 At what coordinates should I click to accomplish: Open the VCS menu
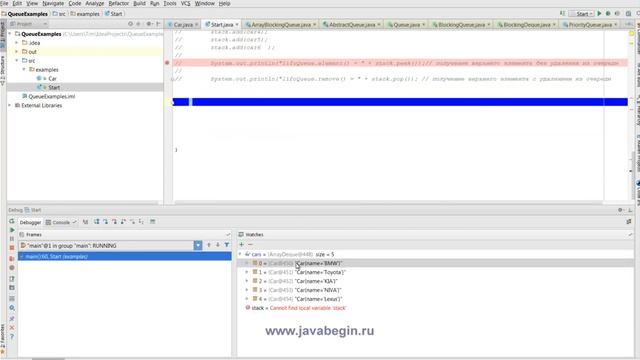[186, 3]
